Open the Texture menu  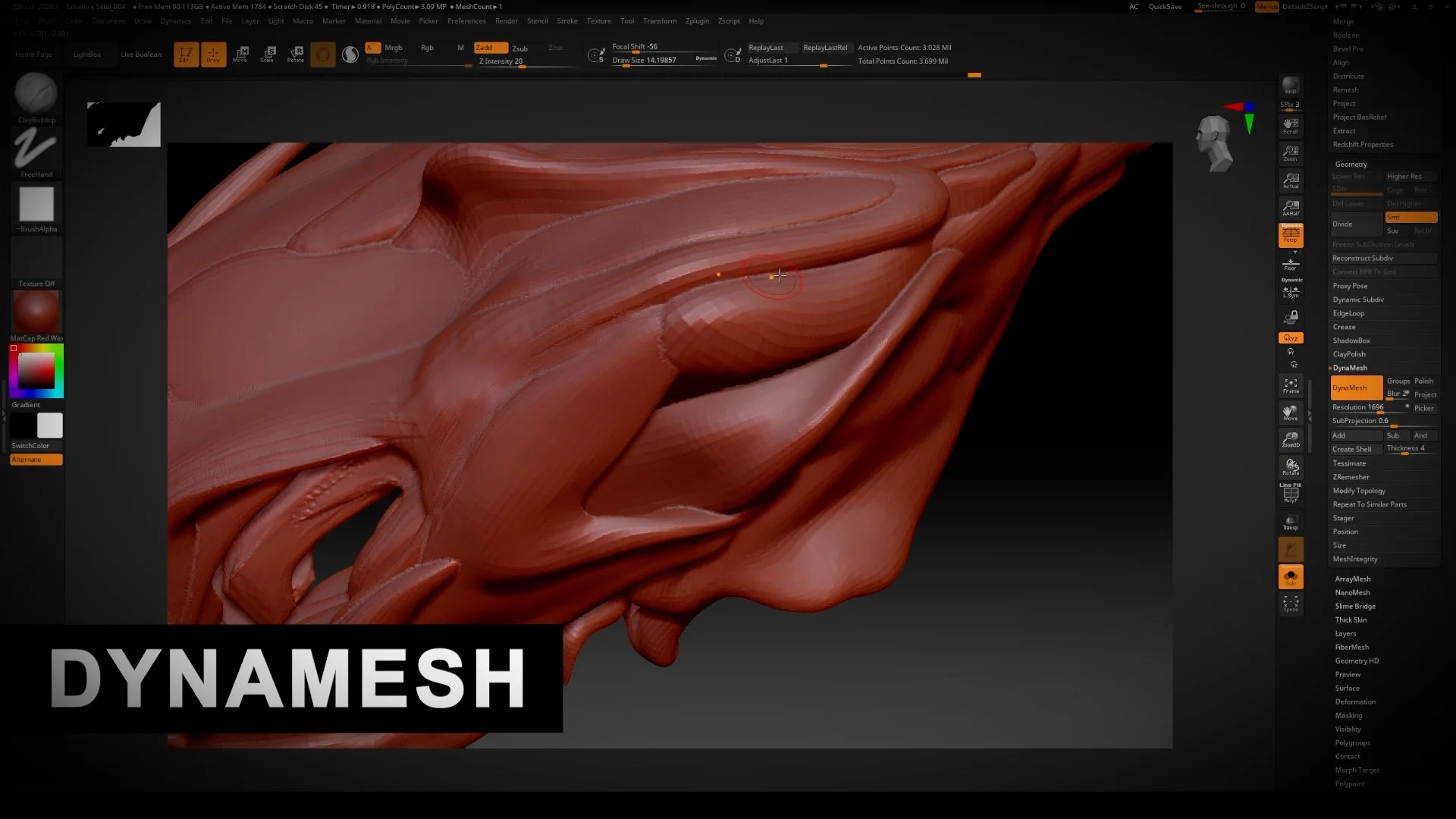[x=598, y=20]
